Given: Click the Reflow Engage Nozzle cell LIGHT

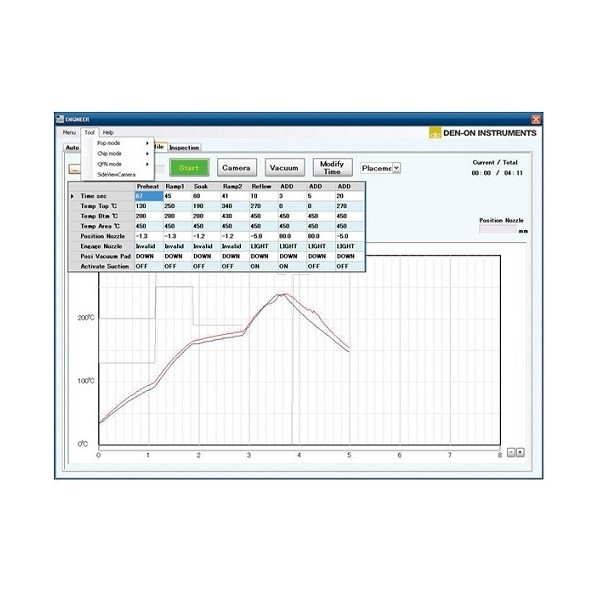Looking at the screenshot, I should tap(264, 246).
